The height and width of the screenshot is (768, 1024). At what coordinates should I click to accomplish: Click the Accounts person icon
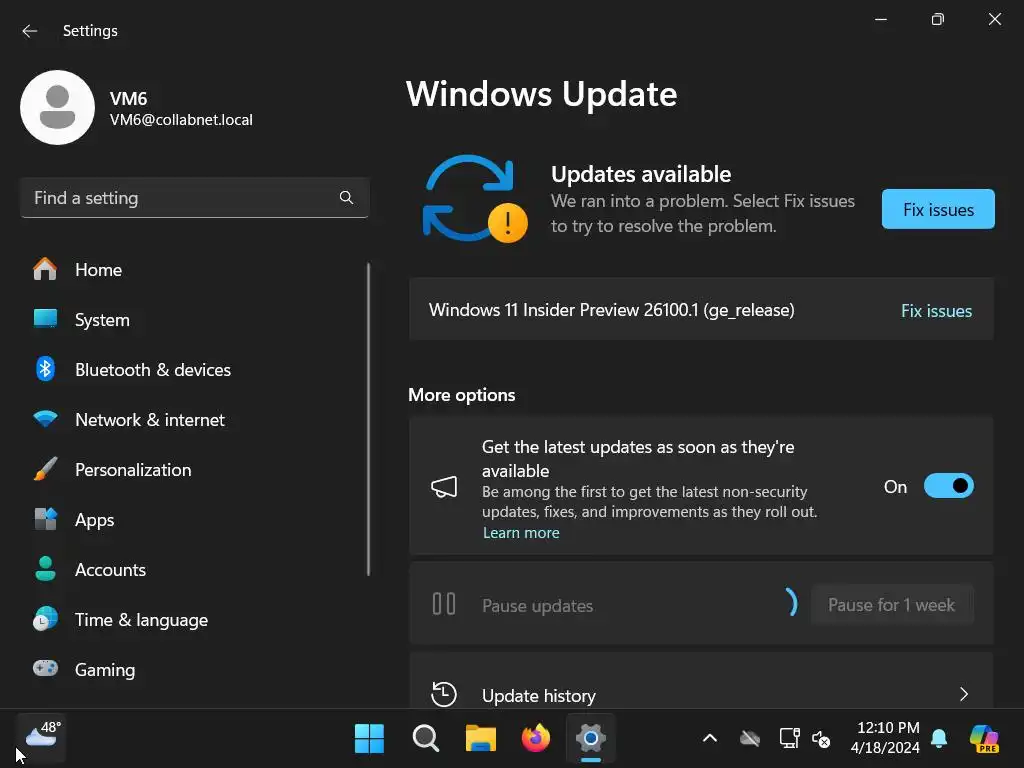pyautogui.click(x=45, y=569)
